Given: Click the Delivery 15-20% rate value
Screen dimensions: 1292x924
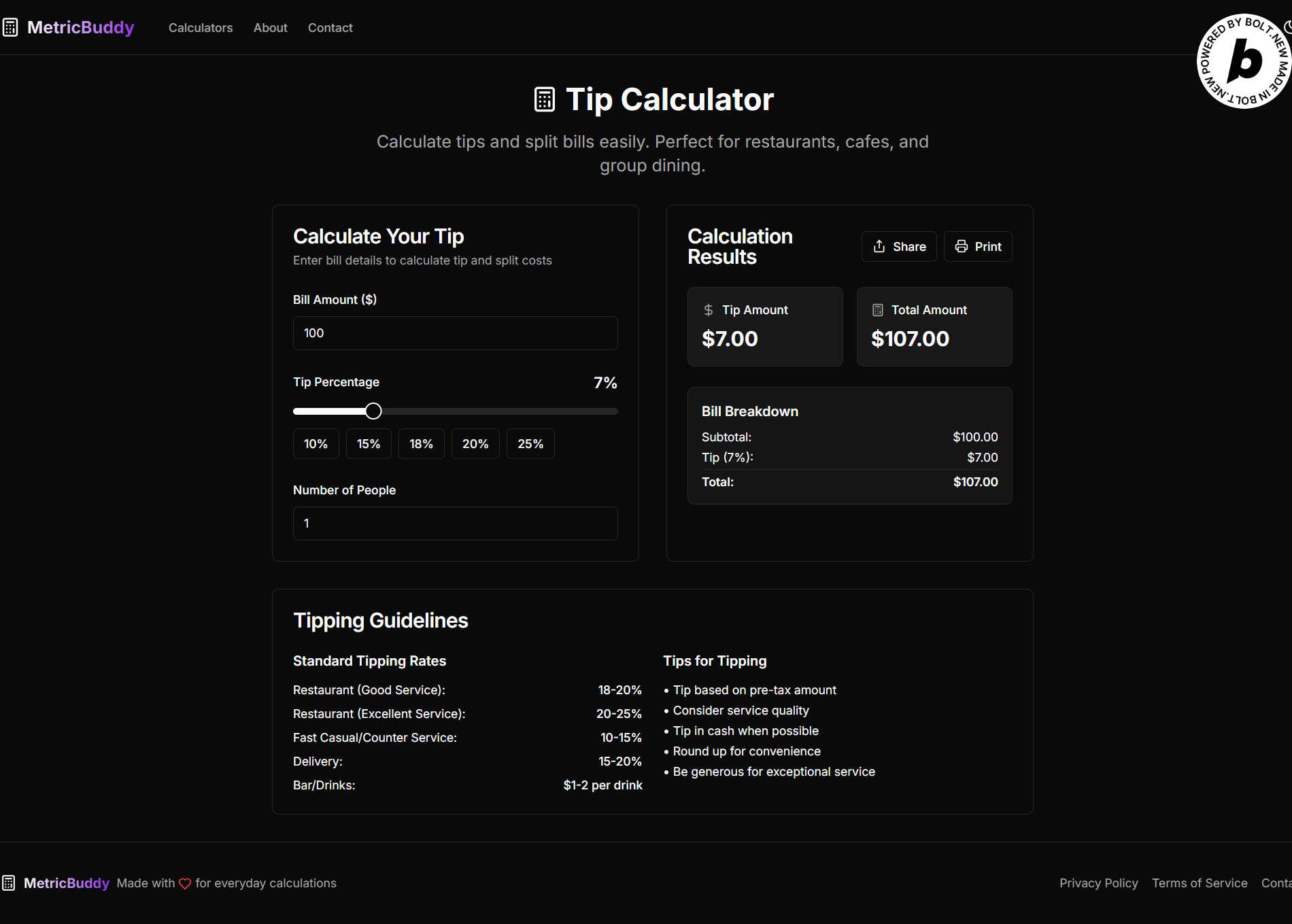Looking at the screenshot, I should [x=619, y=762].
